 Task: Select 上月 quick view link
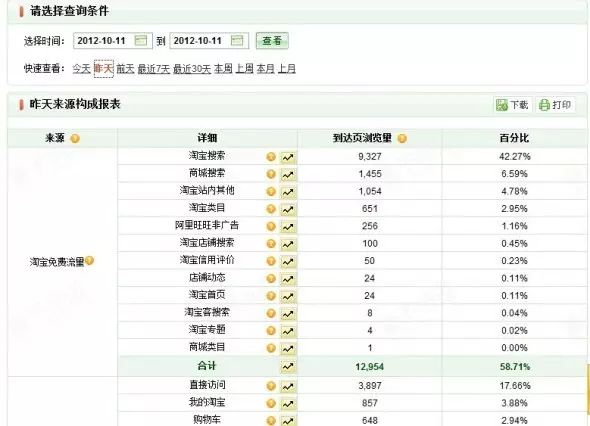point(287,68)
